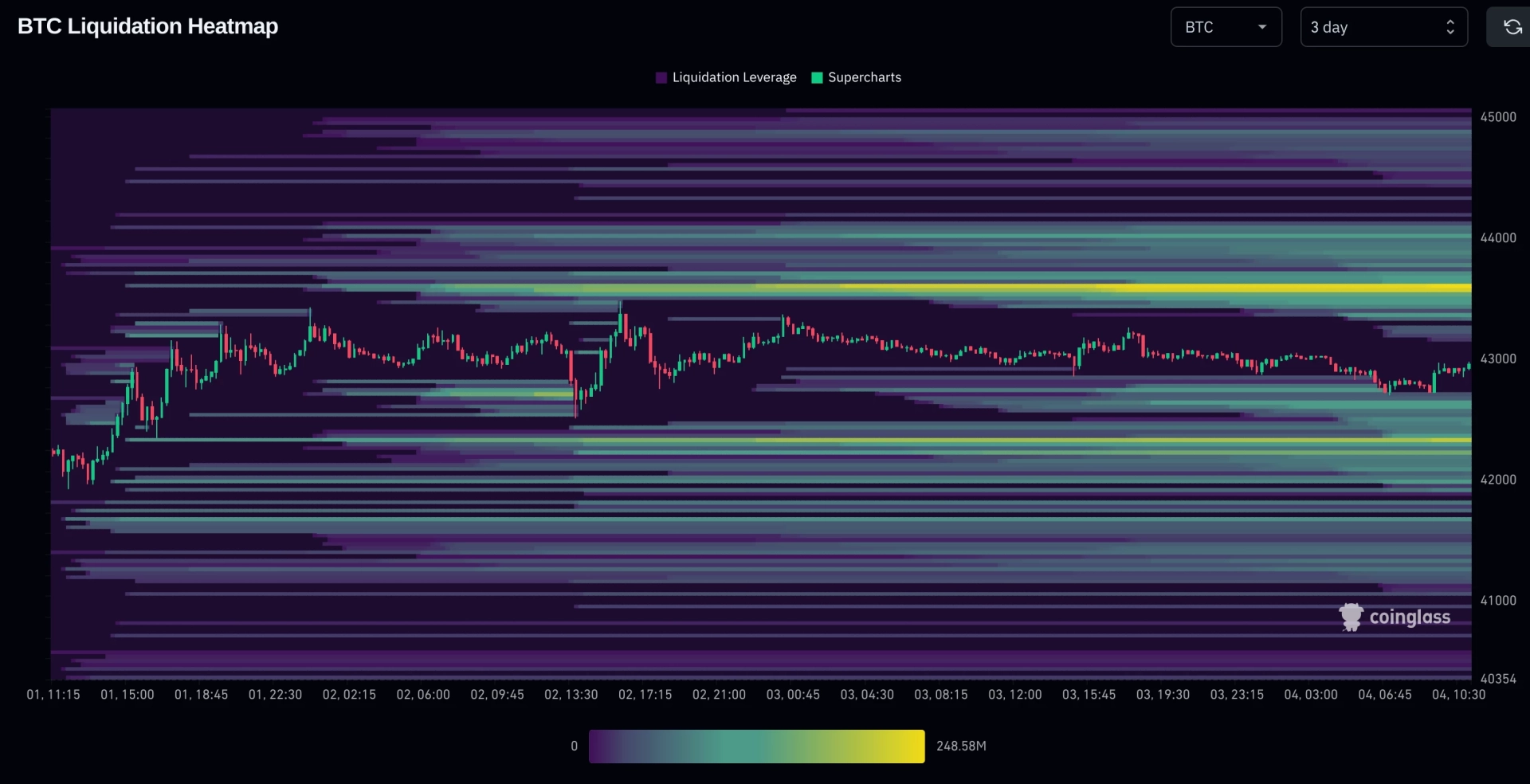Click the 04, 03:00 time axis label
The width and height of the screenshot is (1530, 784).
pyautogui.click(x=1311, y=695)
